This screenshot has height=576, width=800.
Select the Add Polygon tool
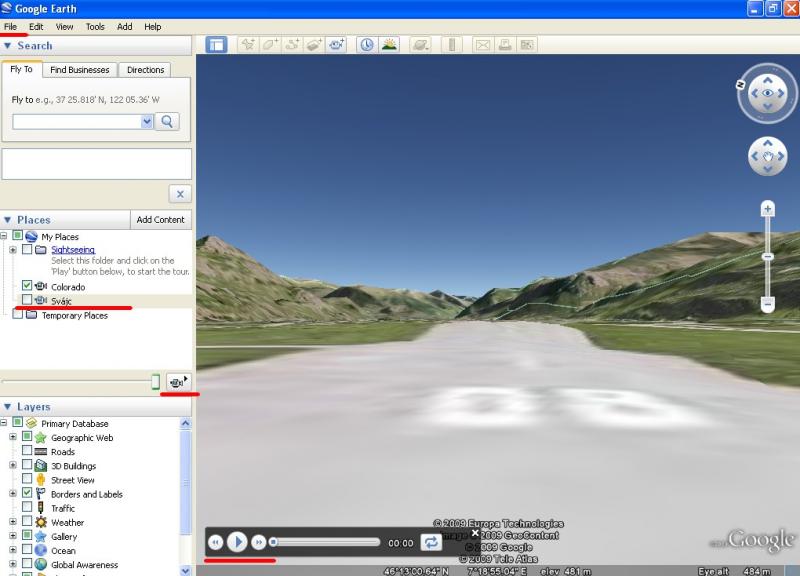point(269,45)
